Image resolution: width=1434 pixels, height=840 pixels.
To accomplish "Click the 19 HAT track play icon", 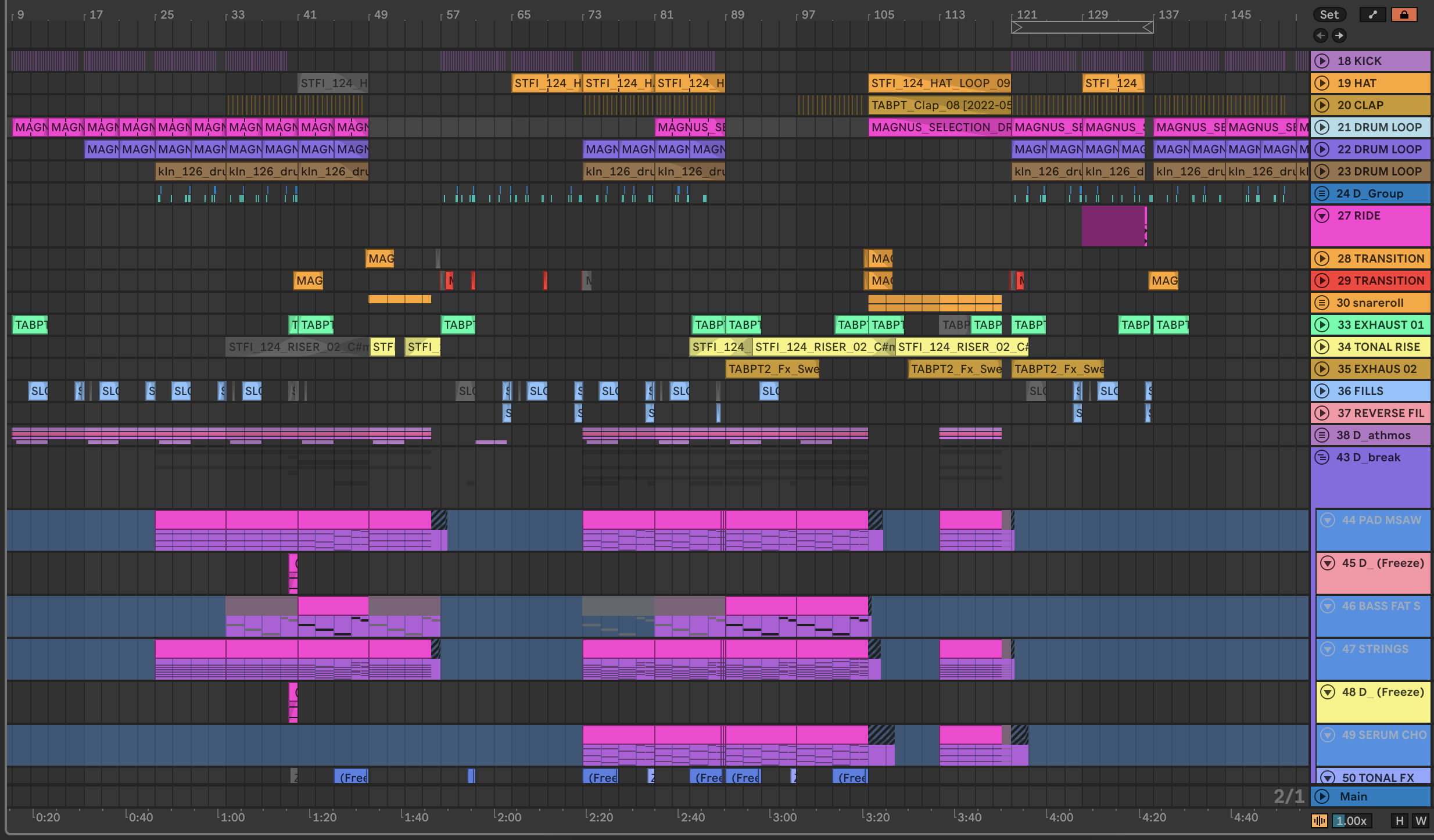I will [x=1322, y=83].
